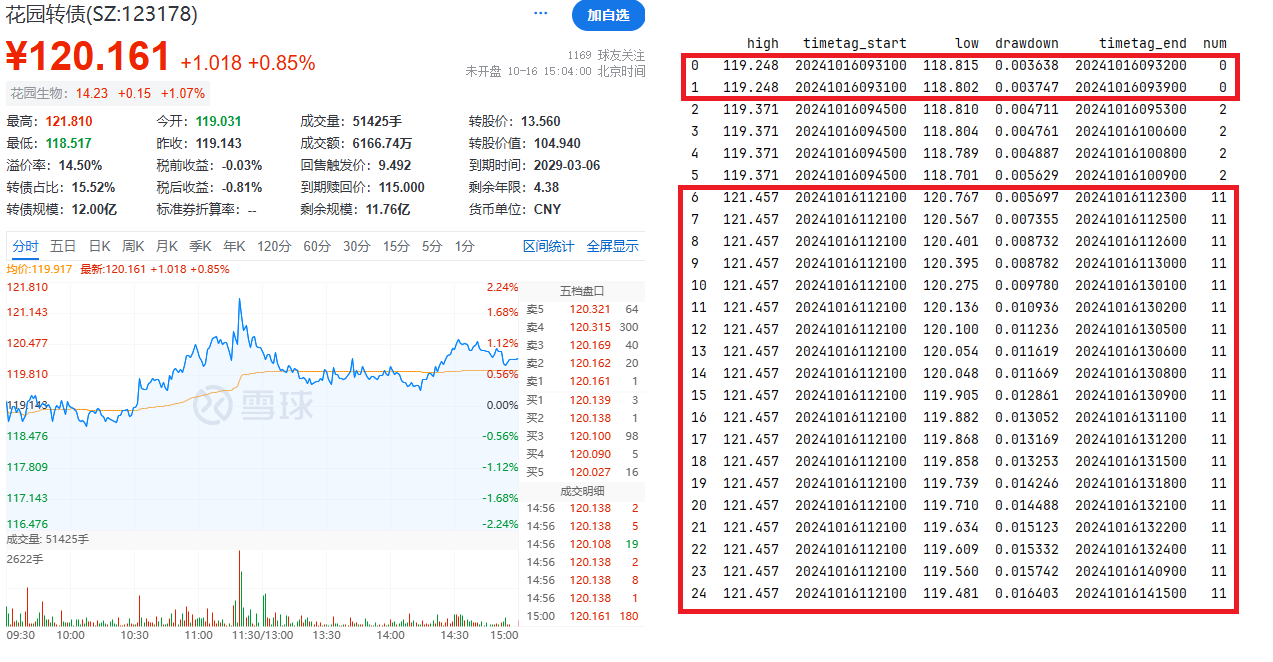Screen dimensions: 1273x662
Task: Pick the 1分 chart interval
Action: coord(464,246)
